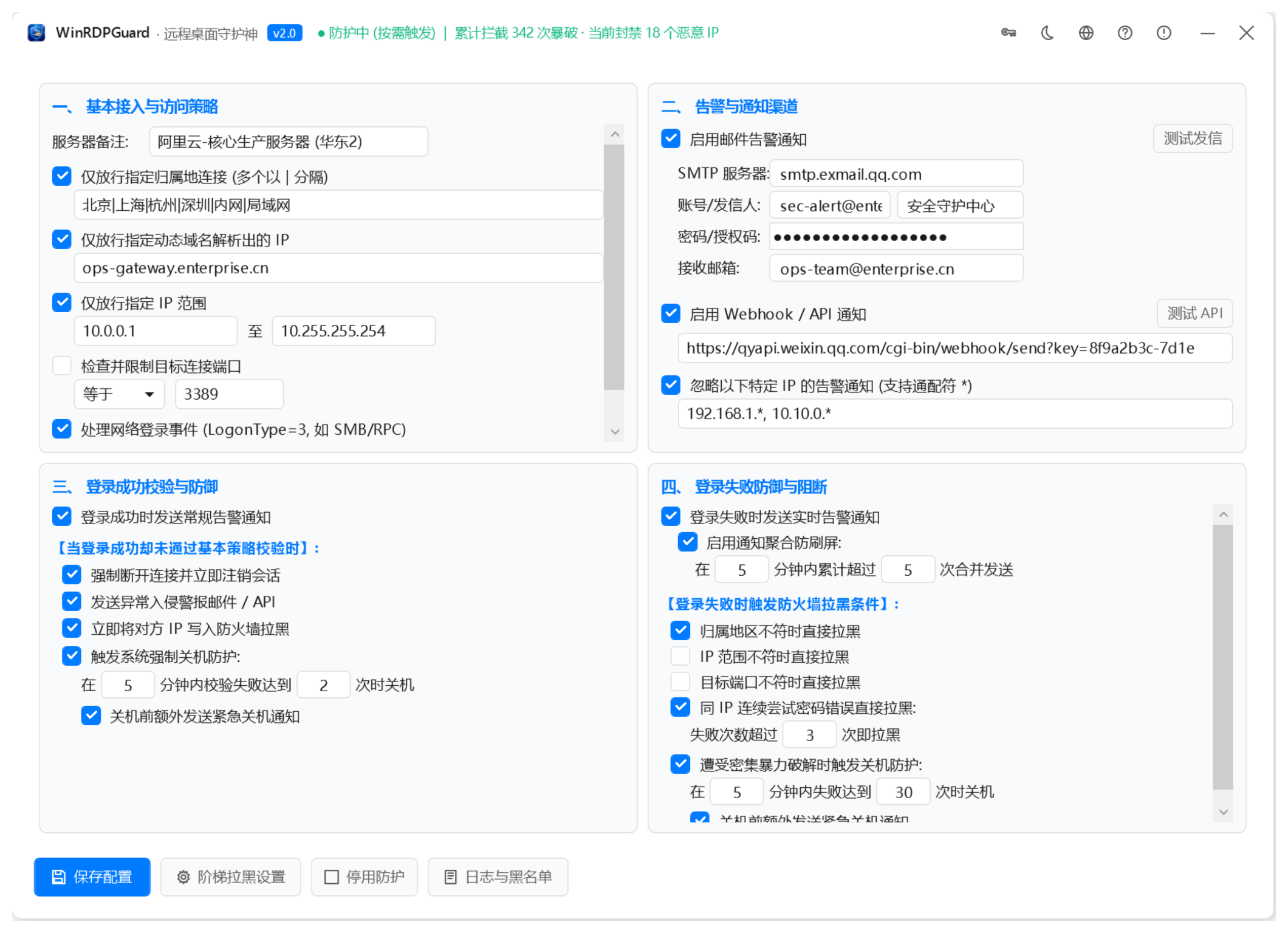Click the 测试发信 button
This screenshot has width=1288, height=933.
pyautogui.click(x=1193, y=138)
